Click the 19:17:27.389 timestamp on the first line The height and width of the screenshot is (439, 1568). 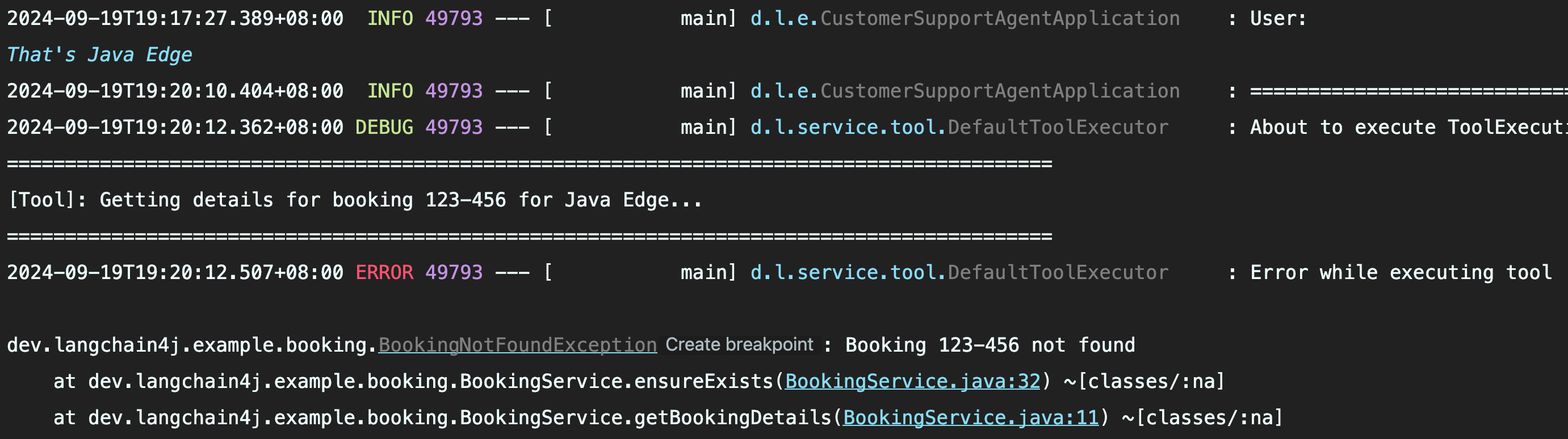[175, 18]
